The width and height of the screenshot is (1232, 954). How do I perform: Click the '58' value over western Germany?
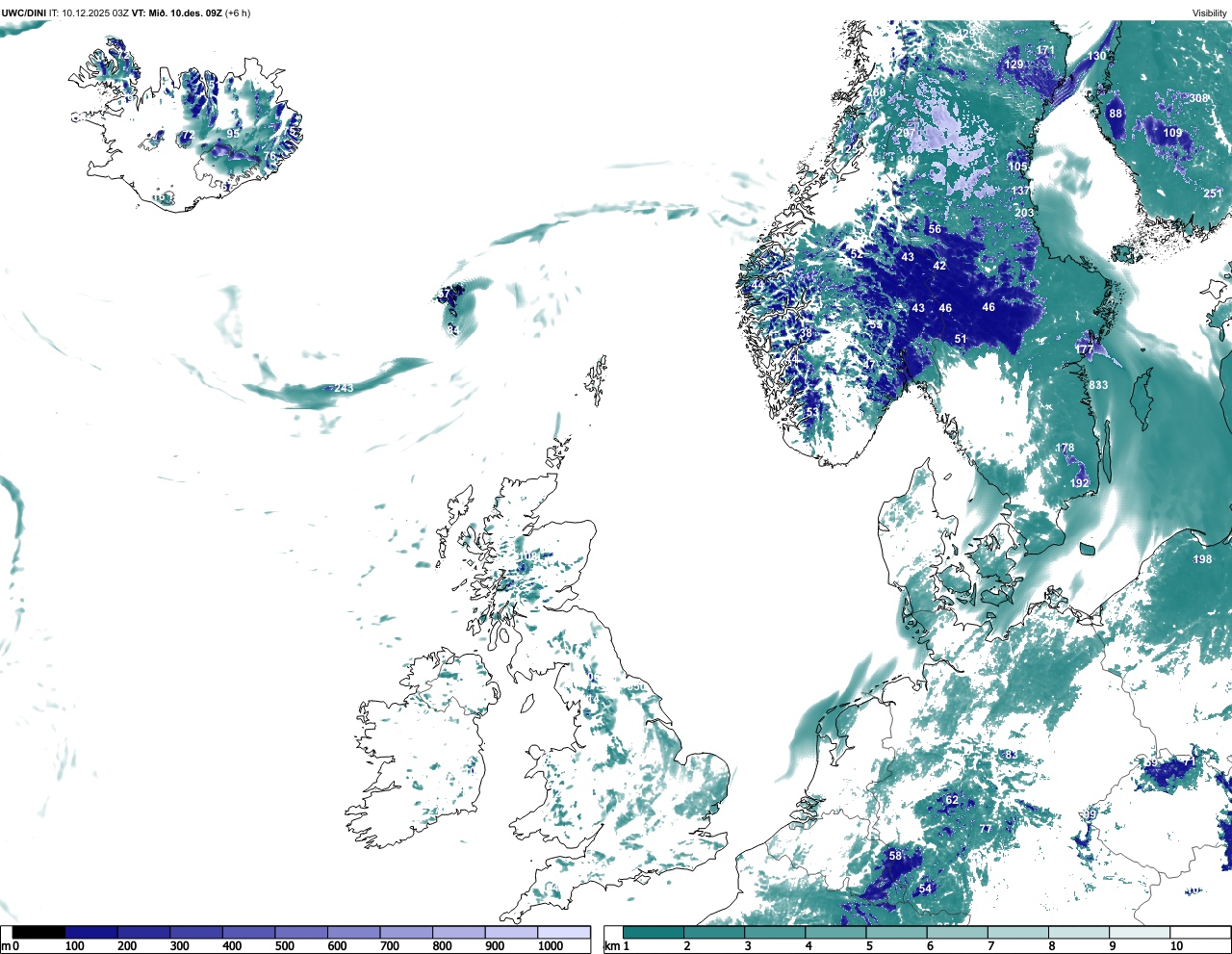(895, 856)
